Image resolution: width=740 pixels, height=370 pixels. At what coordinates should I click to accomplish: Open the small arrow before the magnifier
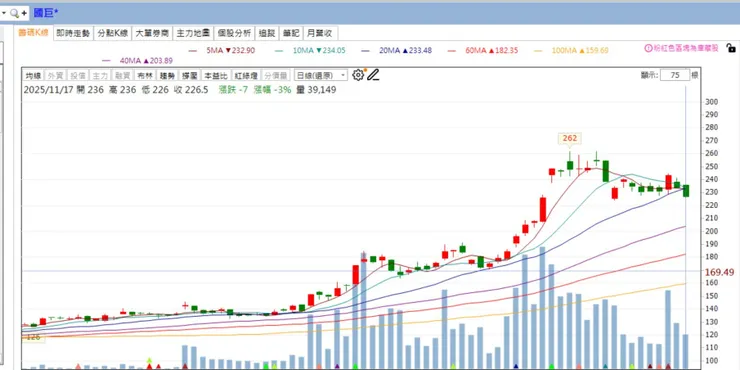tap(4, 13)
